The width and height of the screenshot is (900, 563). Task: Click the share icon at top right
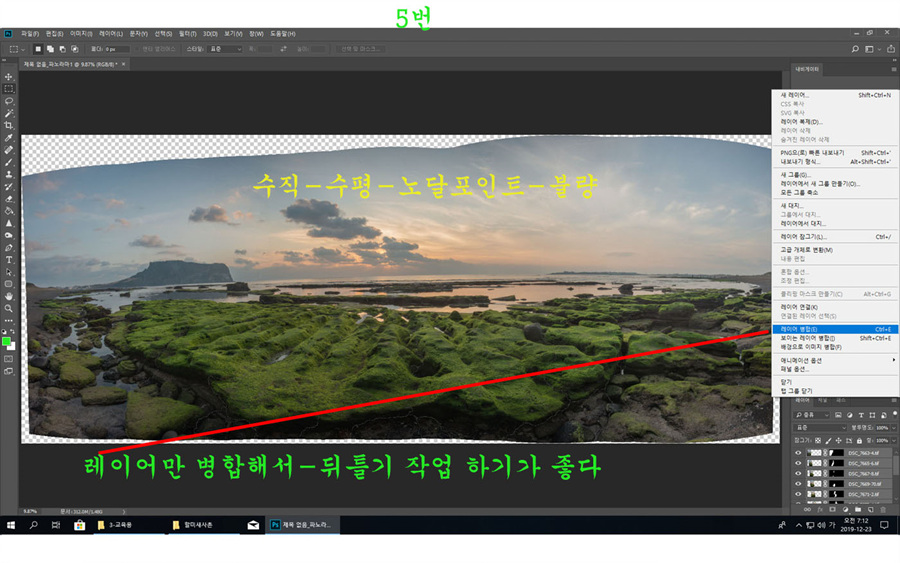pos(891,49)
